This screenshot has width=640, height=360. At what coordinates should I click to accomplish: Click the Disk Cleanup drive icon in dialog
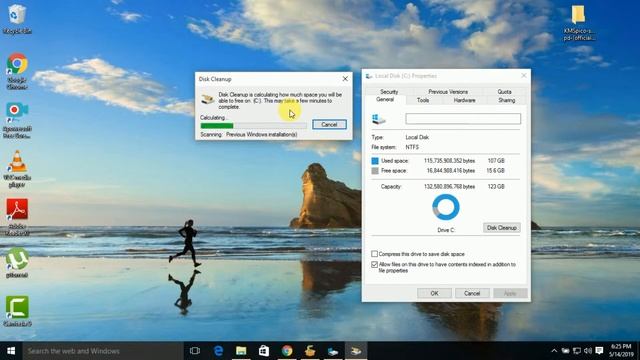click(208, 98)
